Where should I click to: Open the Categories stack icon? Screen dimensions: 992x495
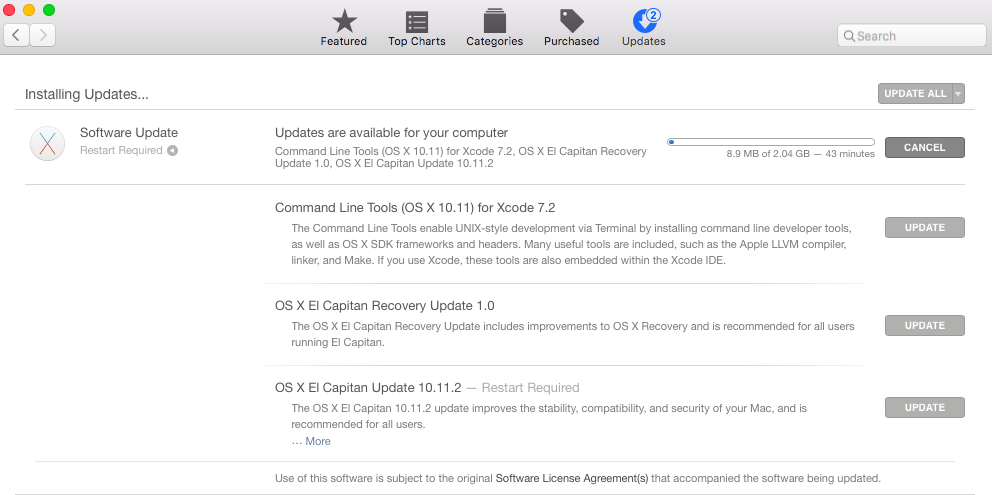click(x=495, y=21)
